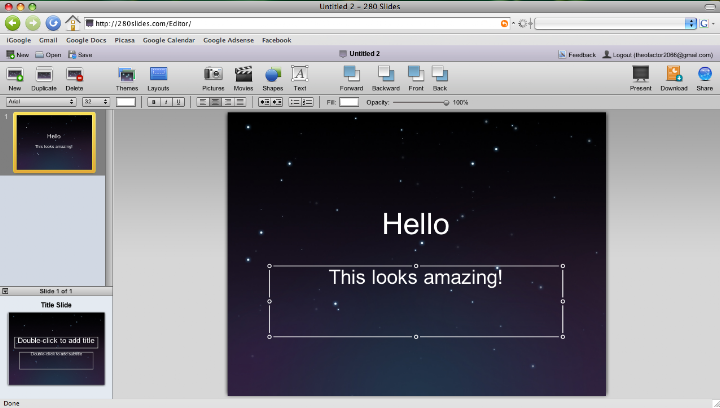Duplicate the current slide
Image resolution: width=720 pixels, height=408 pixels.
pyautogui.click(x=44, y=78)
